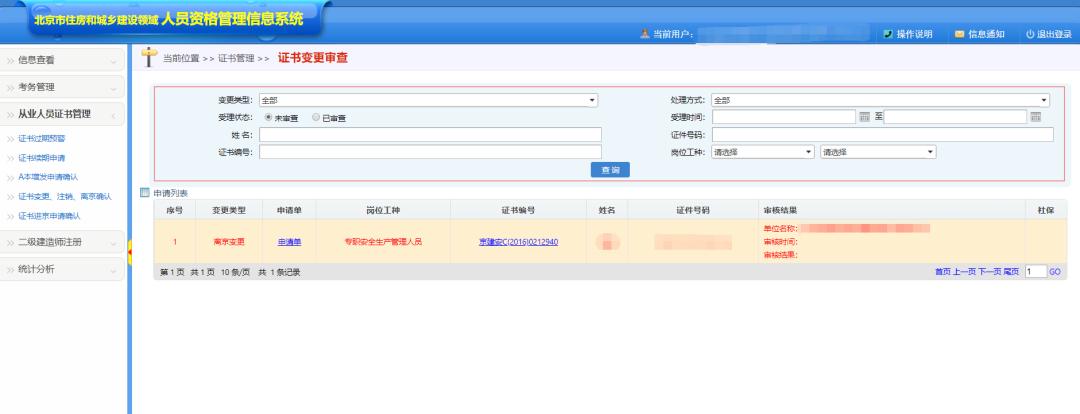The width and height of the screenshot is (1080, 414).
Task: Open the 变更类型 dropdown
Action: pos(427,100)
